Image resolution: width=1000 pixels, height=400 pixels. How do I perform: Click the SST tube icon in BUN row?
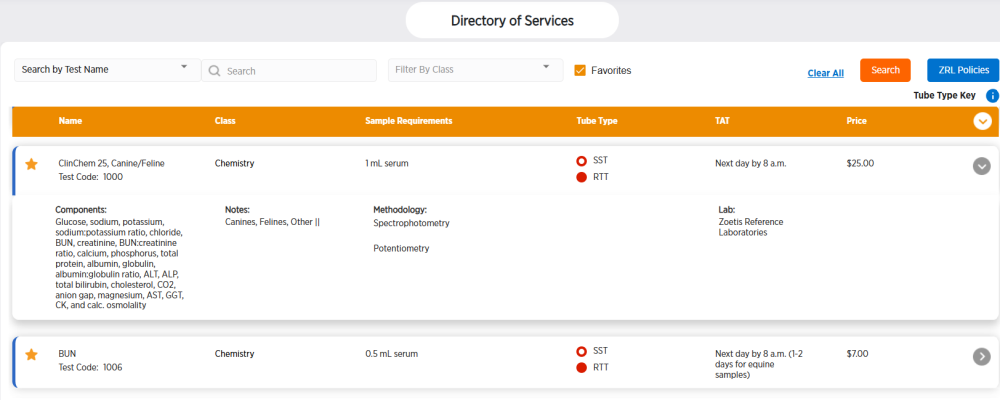[x=581, y=351]
